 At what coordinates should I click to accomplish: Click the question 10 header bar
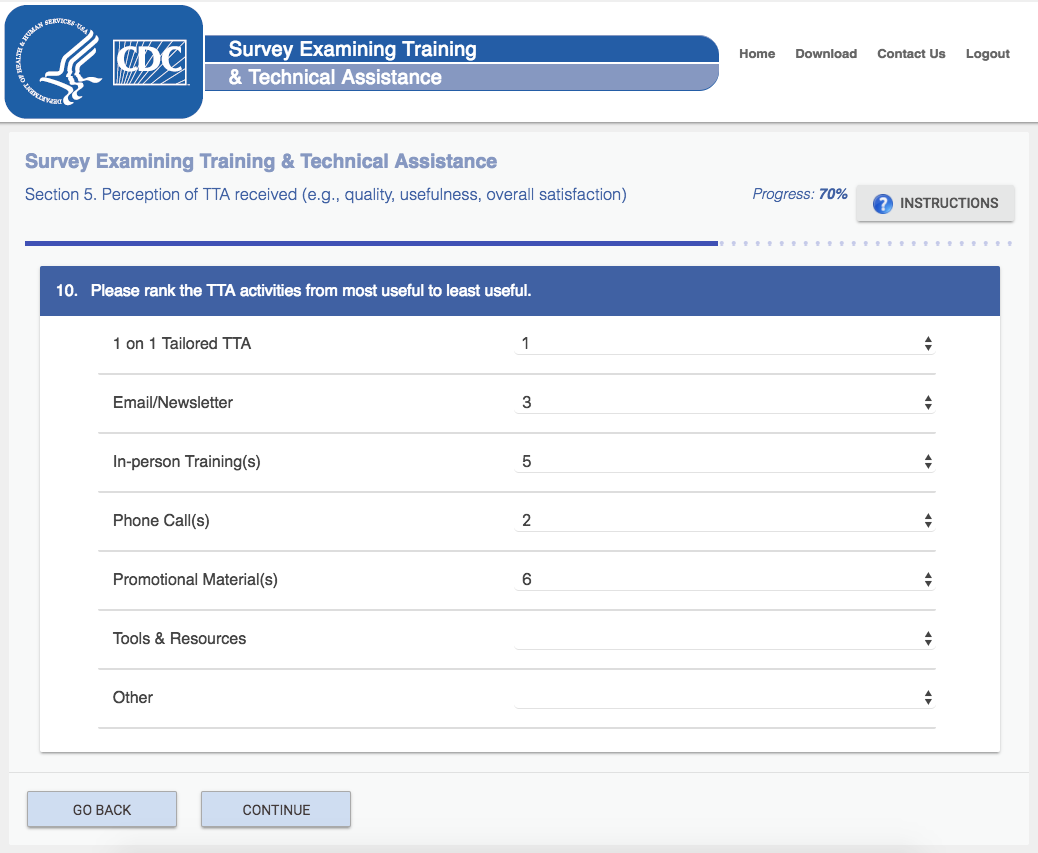click(519, 291)
